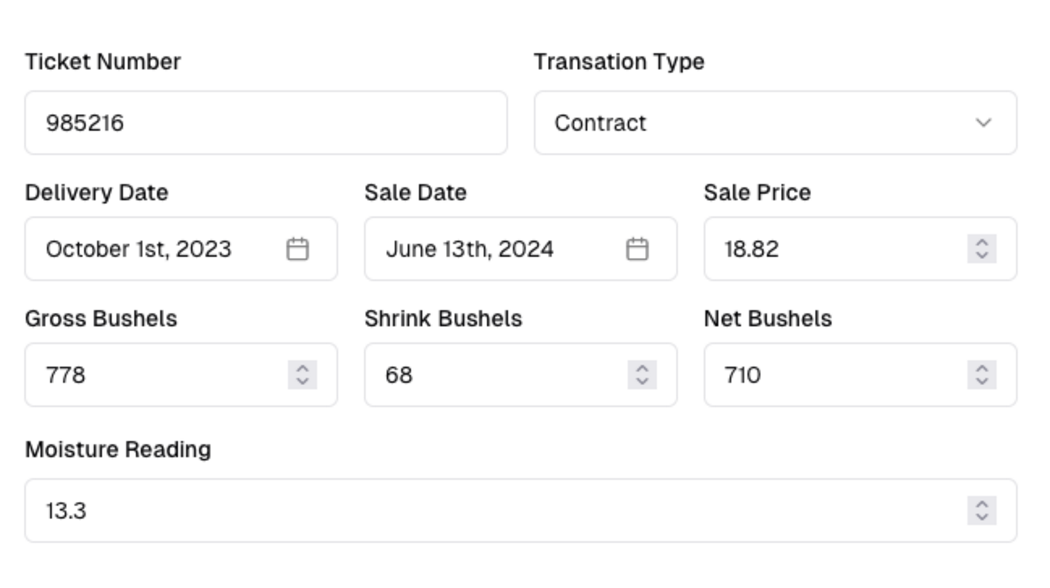The width and height of the screenshot is (1050, 588).
Task: Click the Moisture Reading label
Action: pos(118,449)
